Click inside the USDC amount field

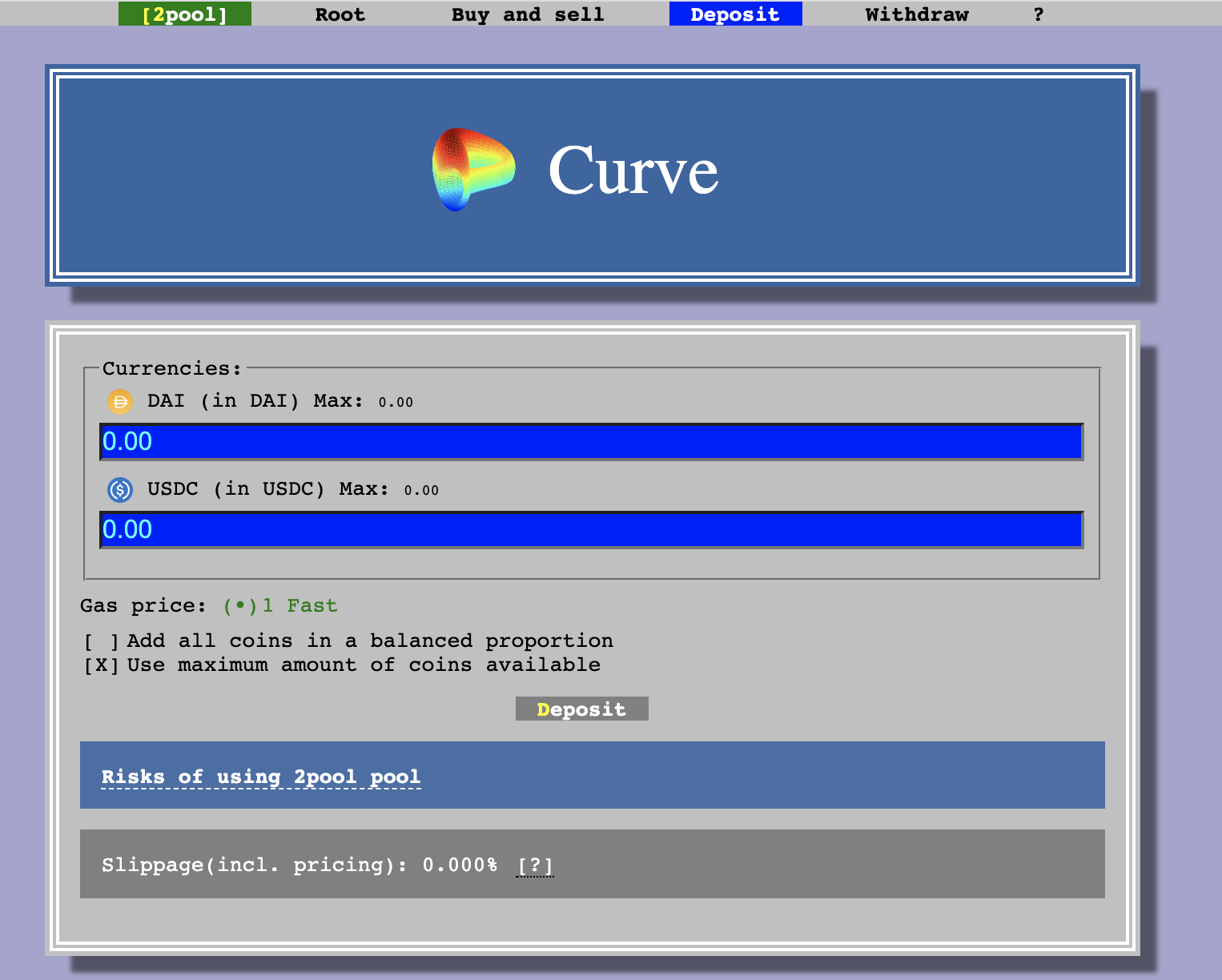[x=591, y=529]
